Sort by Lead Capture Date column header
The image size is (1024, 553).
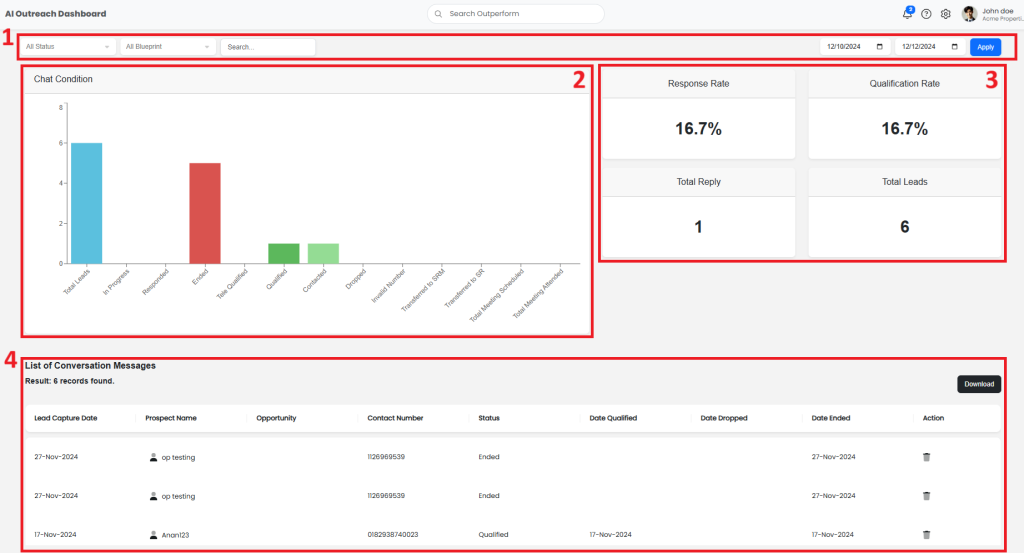66,418
